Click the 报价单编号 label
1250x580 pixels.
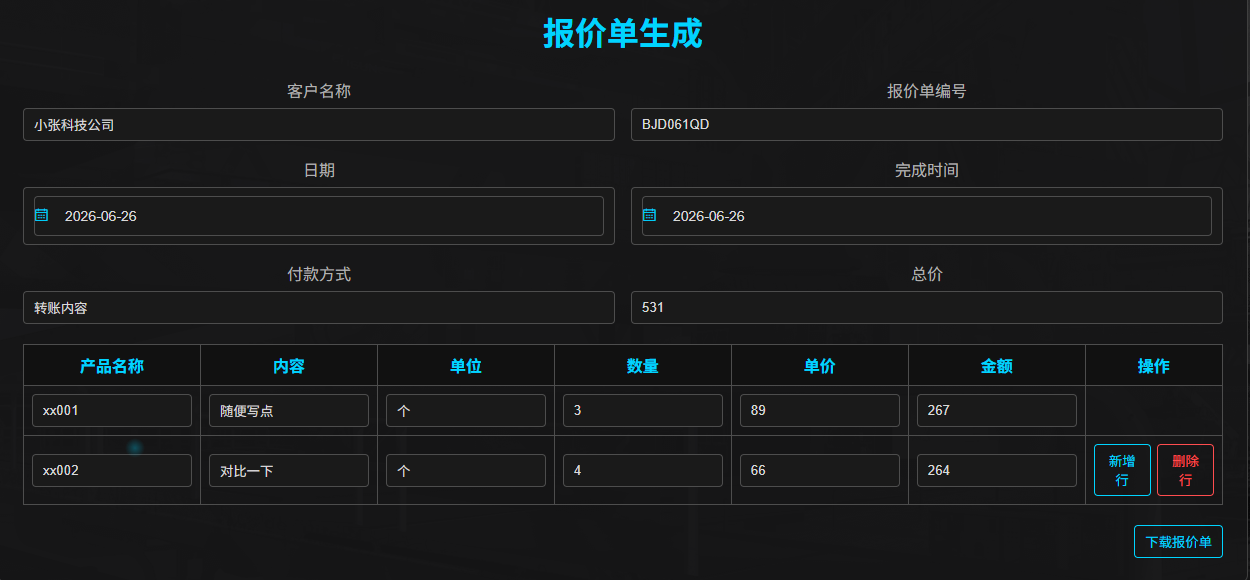click(927, 91)
